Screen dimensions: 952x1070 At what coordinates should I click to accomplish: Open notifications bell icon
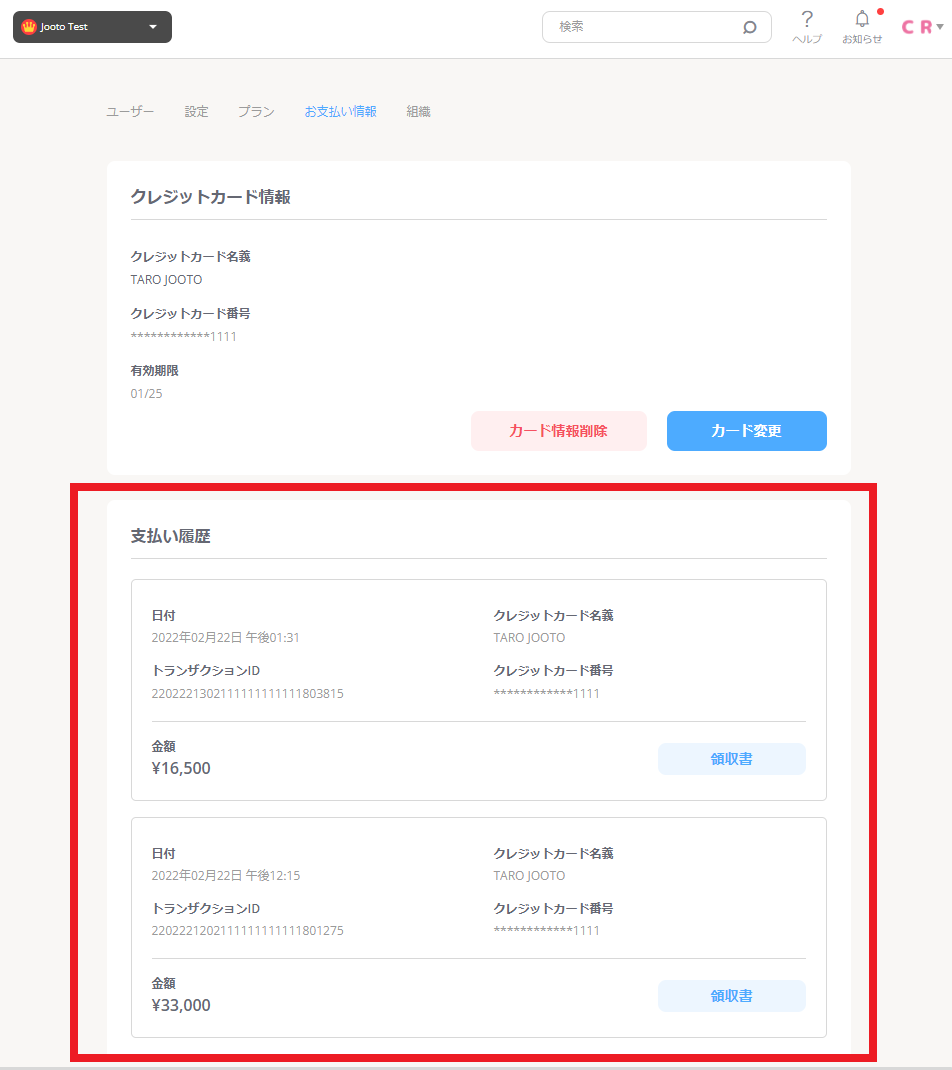862,20
